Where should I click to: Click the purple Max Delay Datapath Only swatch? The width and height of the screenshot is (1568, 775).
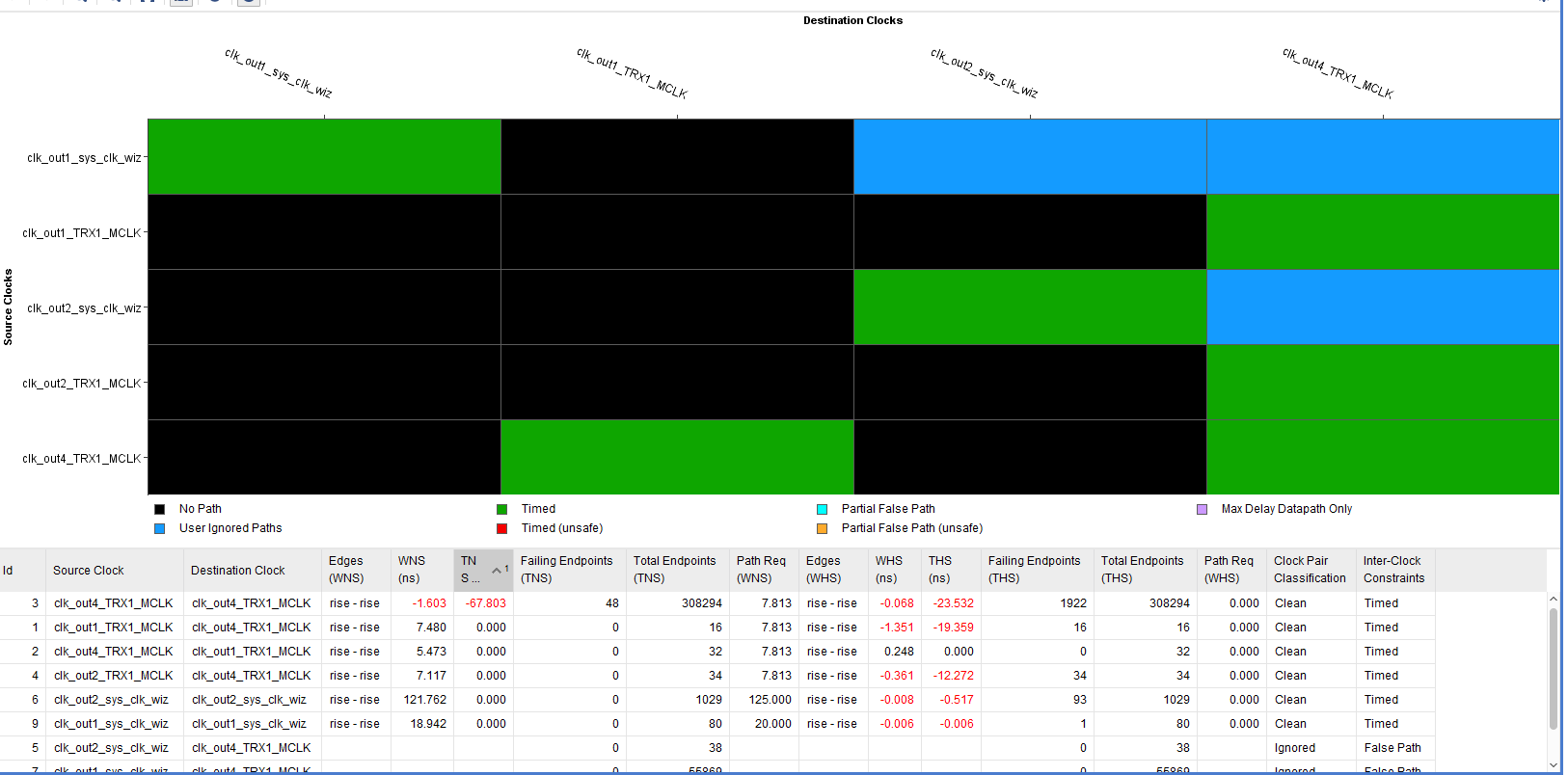tap(1202, 509)
